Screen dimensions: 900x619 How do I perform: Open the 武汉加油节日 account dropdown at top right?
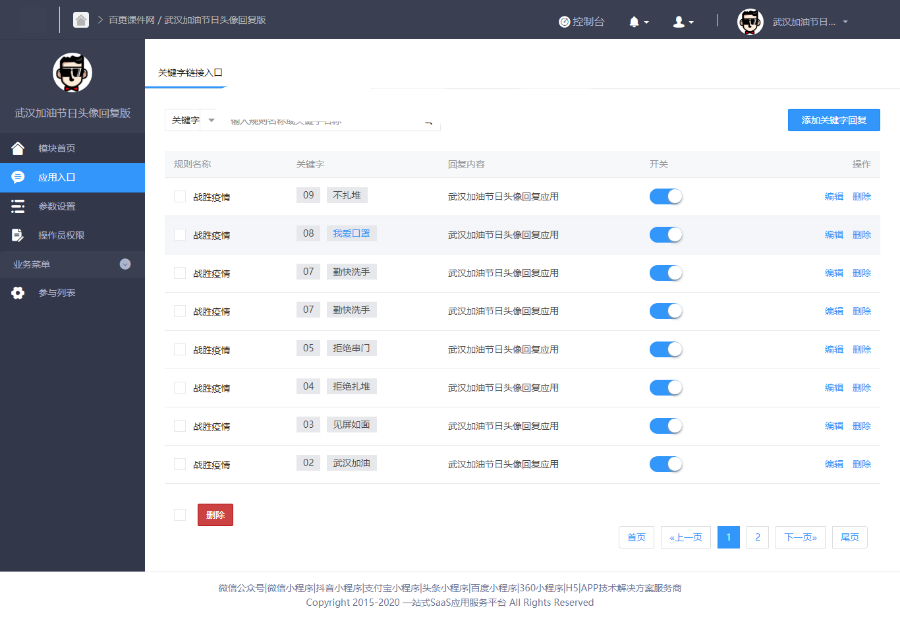(810, 21)
